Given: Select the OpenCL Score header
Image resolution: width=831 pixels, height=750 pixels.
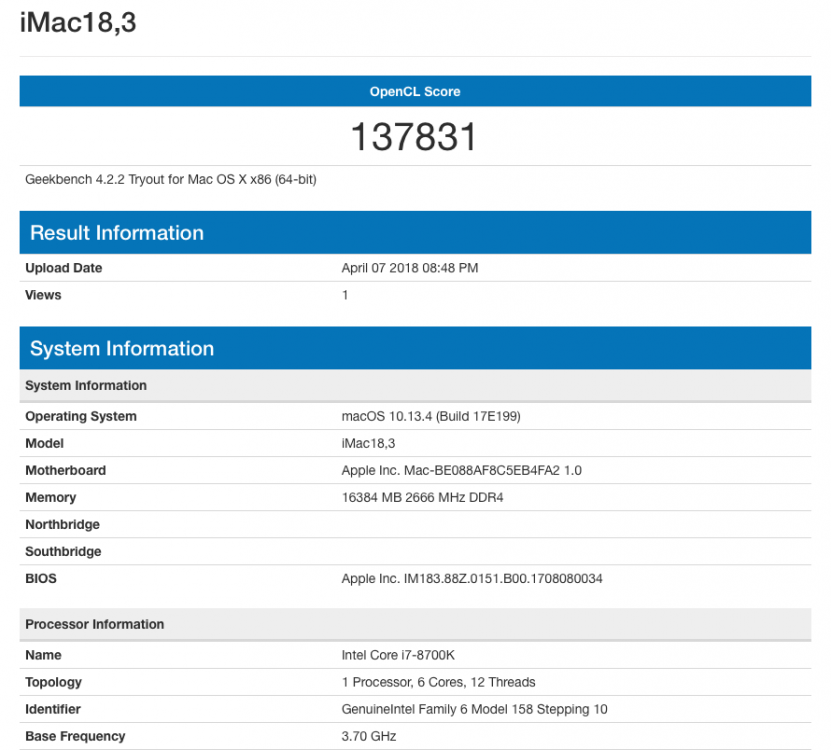Looking at the screenshot, I should pos(415,91).
